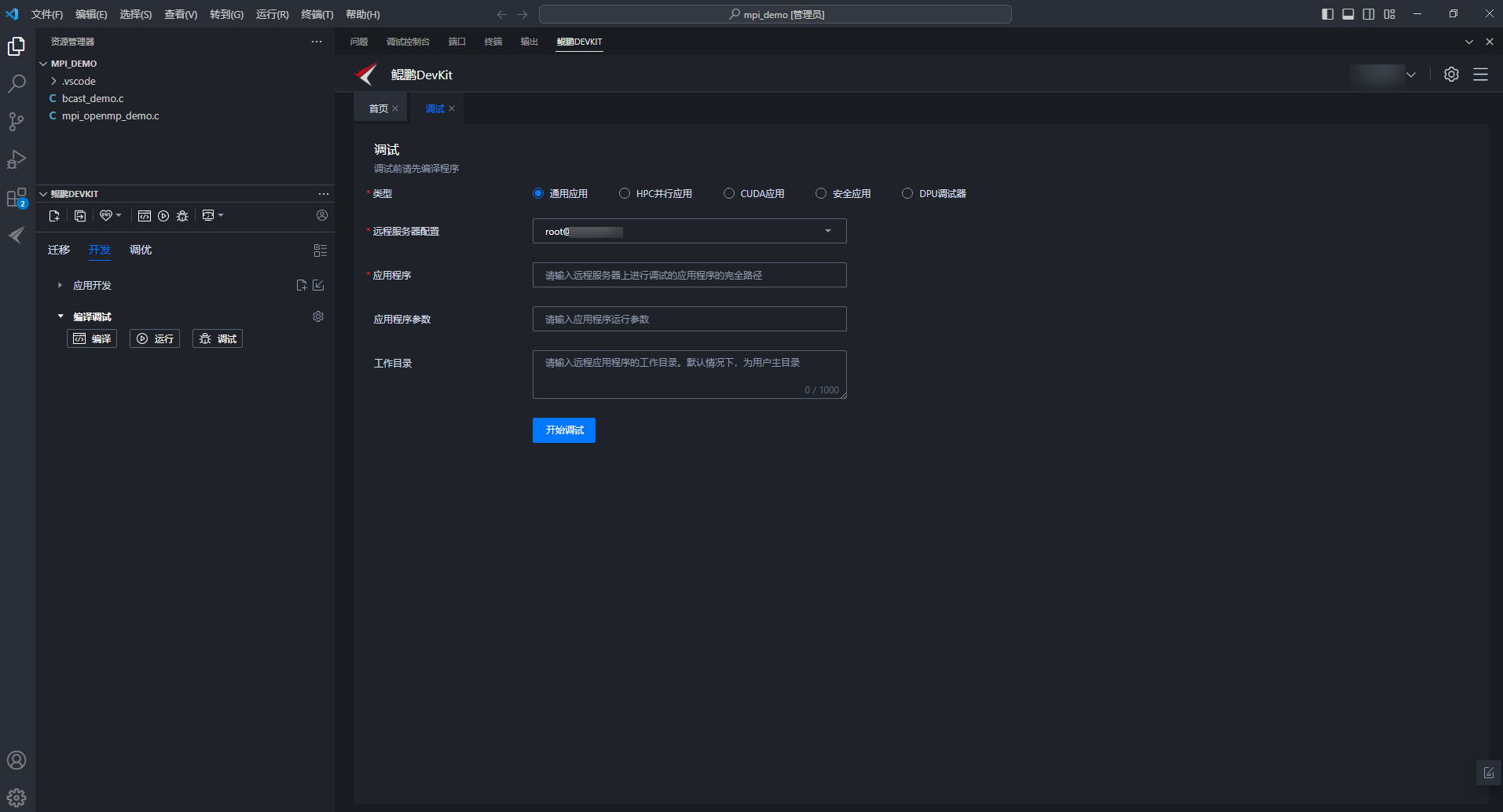Viewport: 1503px width, 812px height.
Task: Click the checklist icon beside 调优 tab
Action: 321,251
